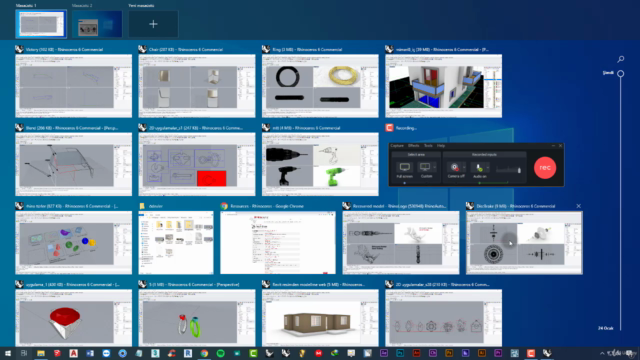
Task: Open the timeline search magnifier icon
Action: [620, 59]
